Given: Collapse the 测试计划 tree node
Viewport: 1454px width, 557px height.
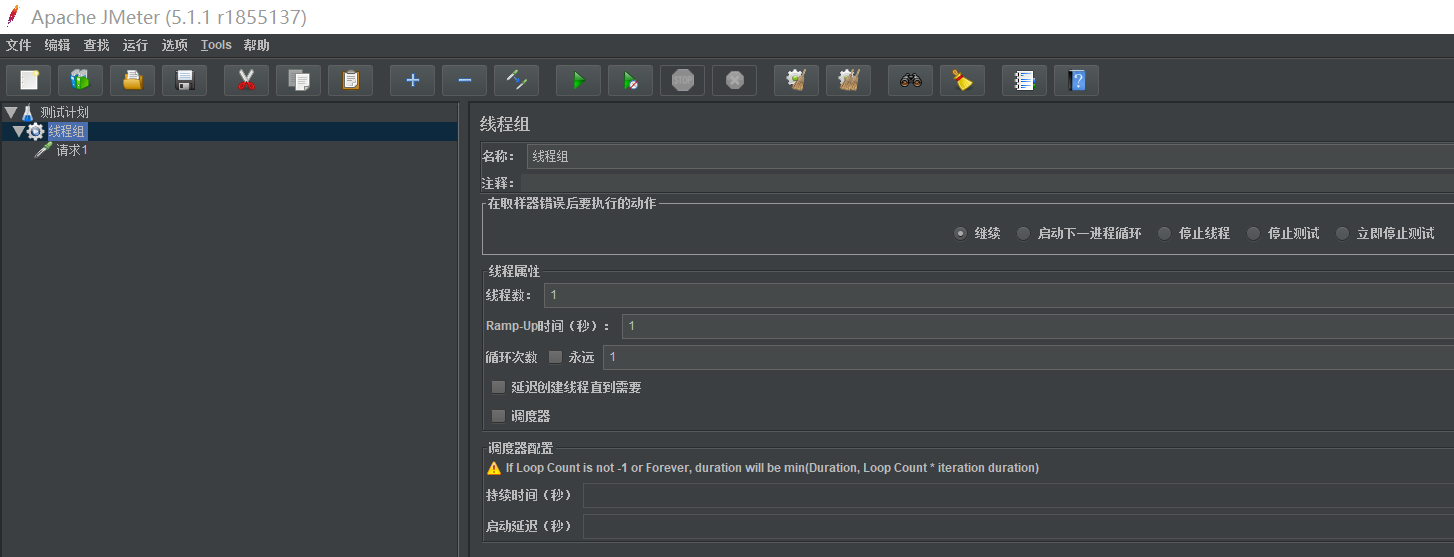Looking at the screenshot, I should [10, 112].
